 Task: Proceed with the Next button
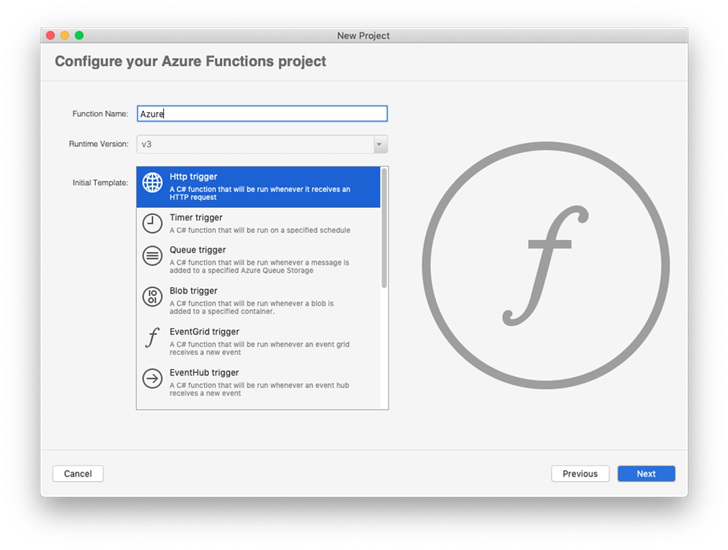click(x=646, y=474)
